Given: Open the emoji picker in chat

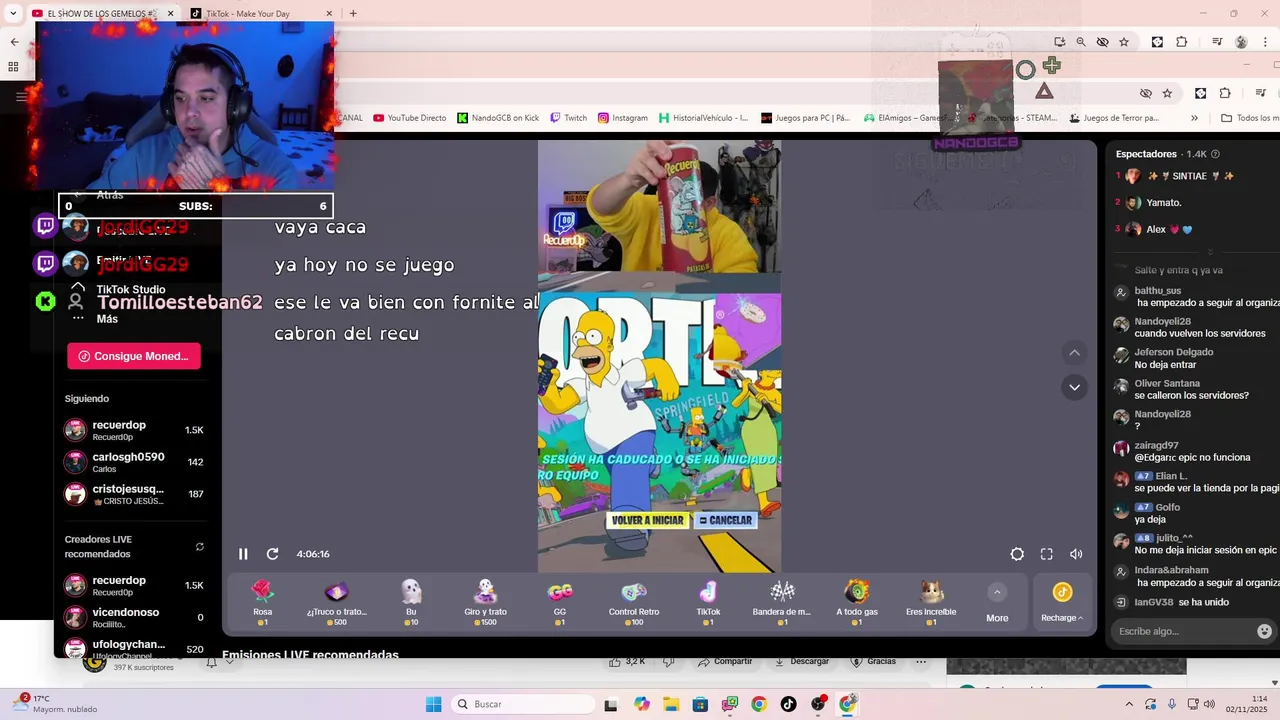Looking at the screenshot, I should [1264, 631].
